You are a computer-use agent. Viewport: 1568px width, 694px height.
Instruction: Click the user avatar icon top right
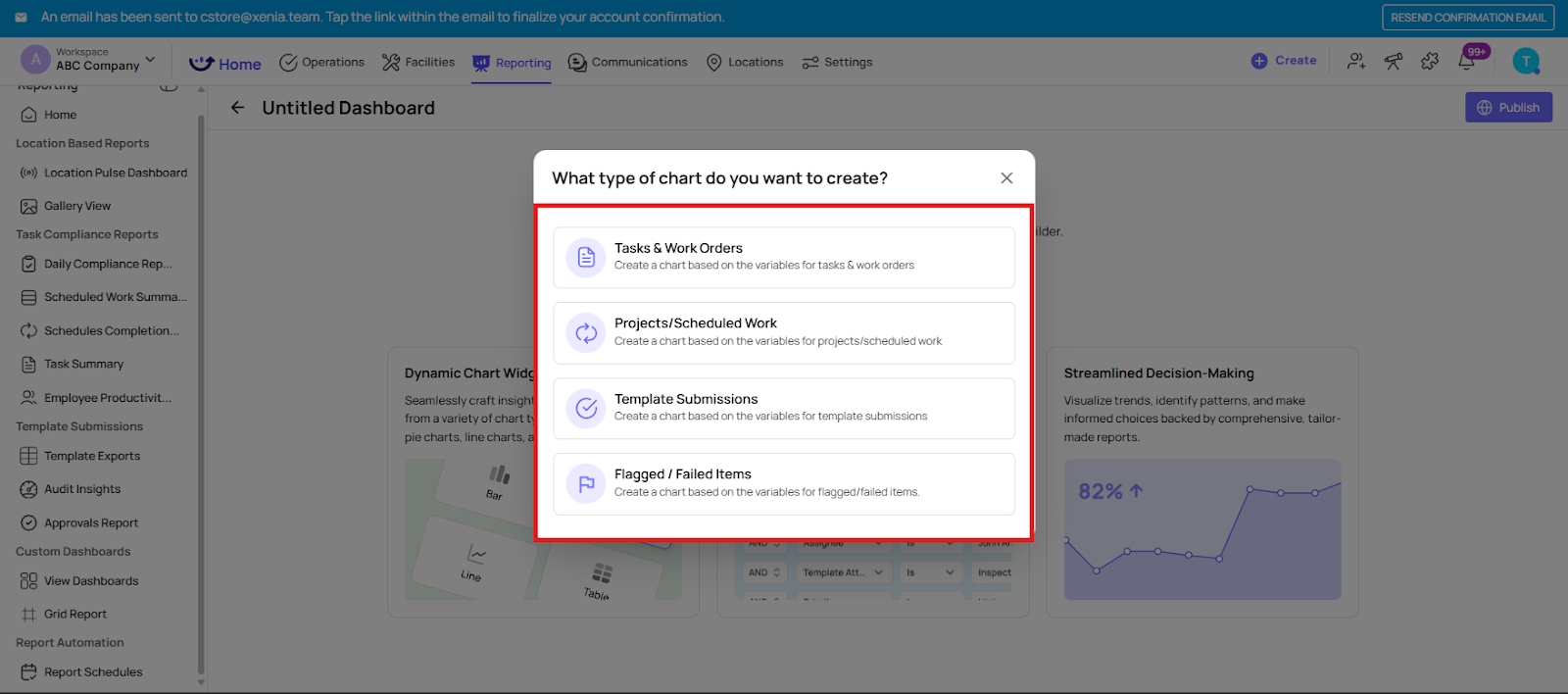[x=1525, y=61]
